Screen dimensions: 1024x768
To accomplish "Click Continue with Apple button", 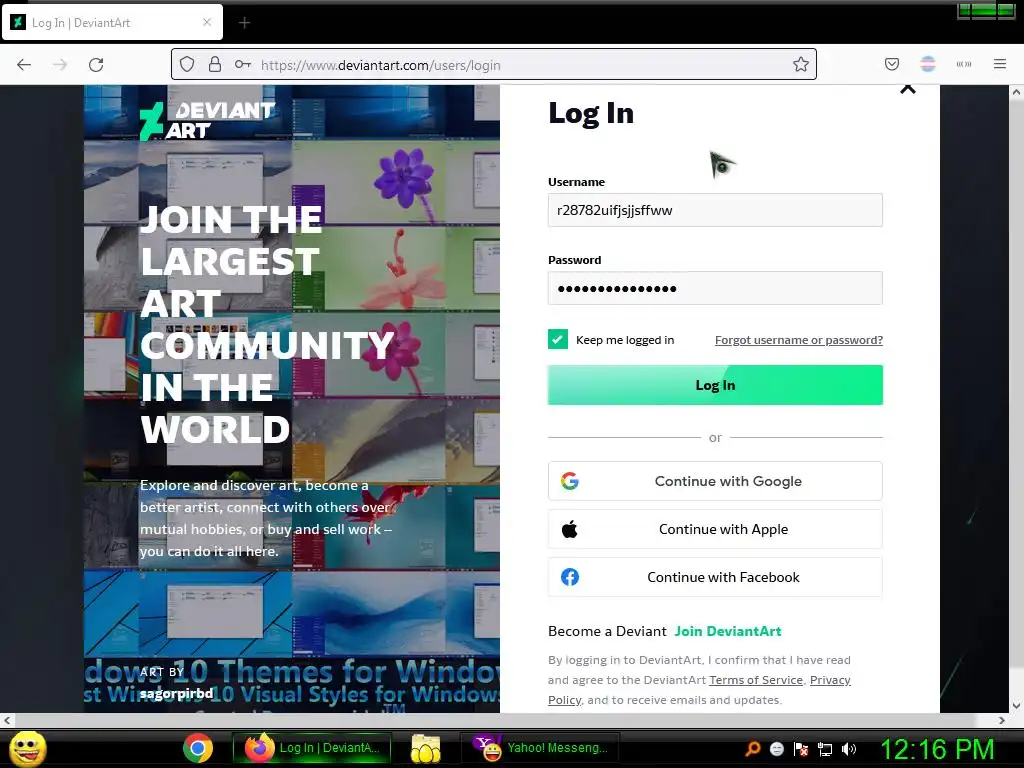I will click(715, 529).
